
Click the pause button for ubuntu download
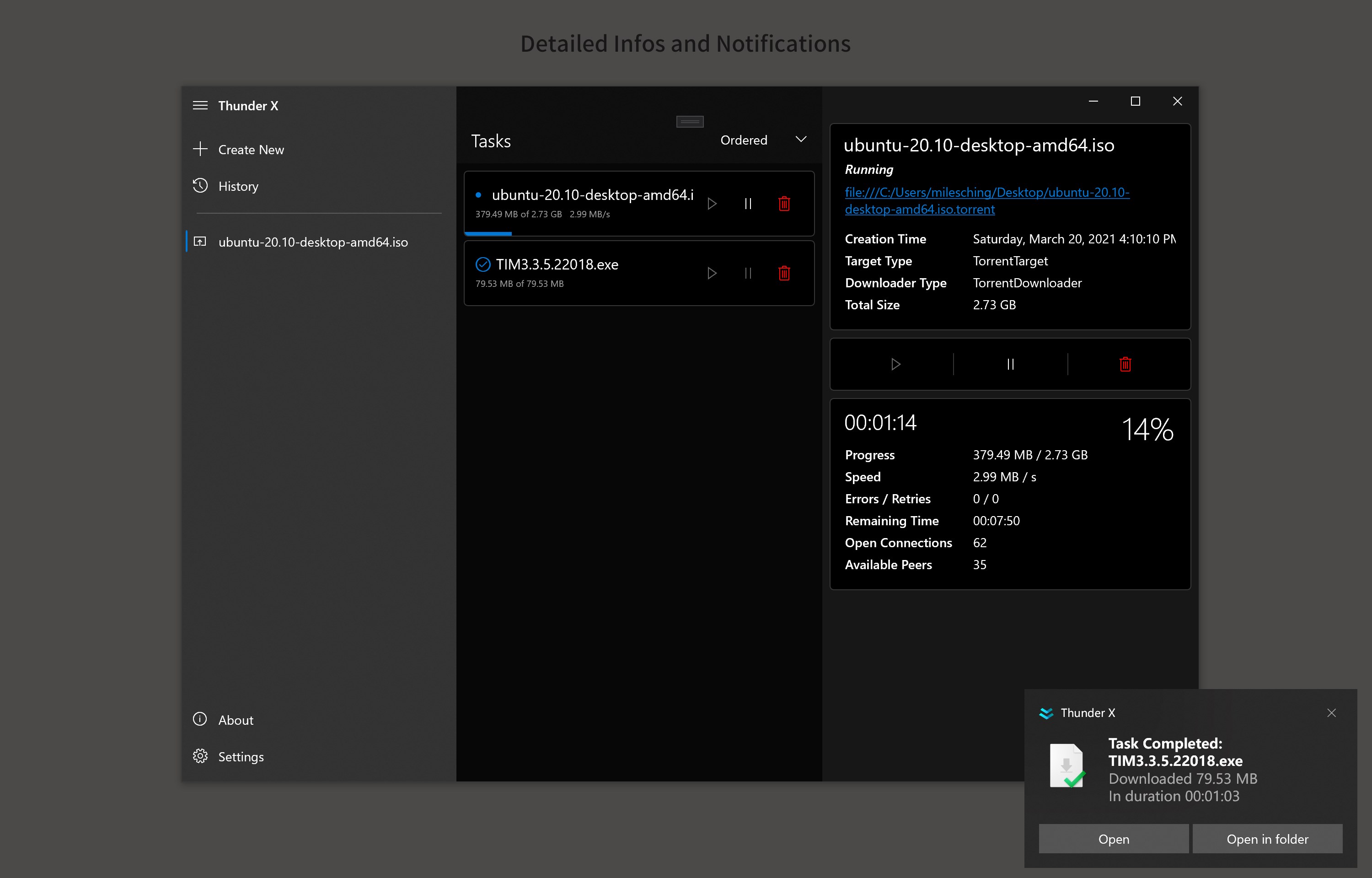(749, 204)
